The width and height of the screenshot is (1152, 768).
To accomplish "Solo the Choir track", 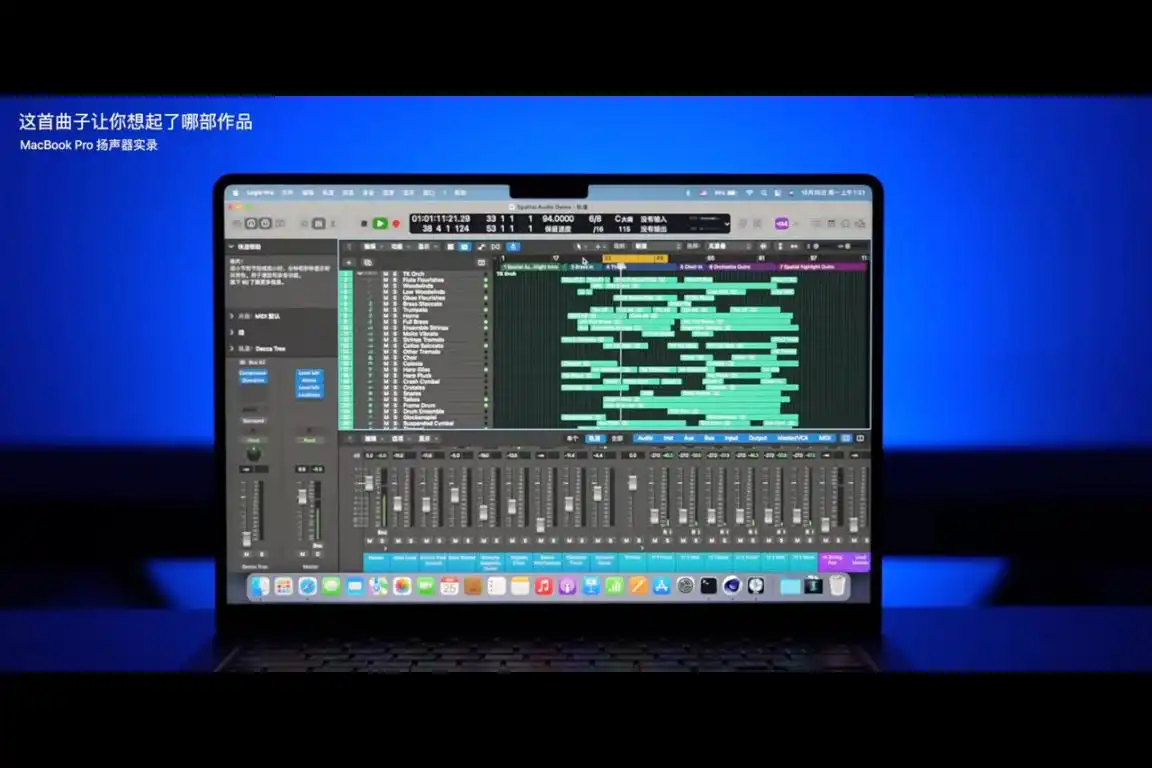I will 395,358.
